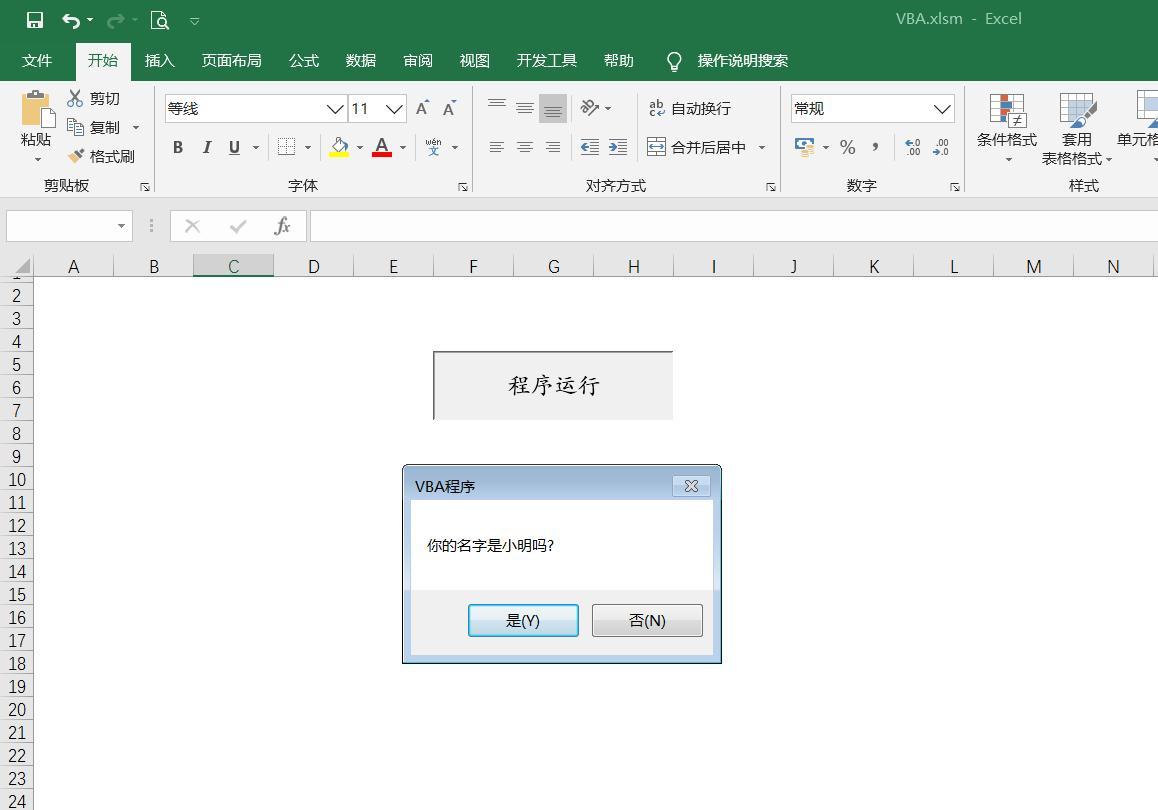Toggle bold formatting with the B icon

pyautogui.click(x=177, y=147)
